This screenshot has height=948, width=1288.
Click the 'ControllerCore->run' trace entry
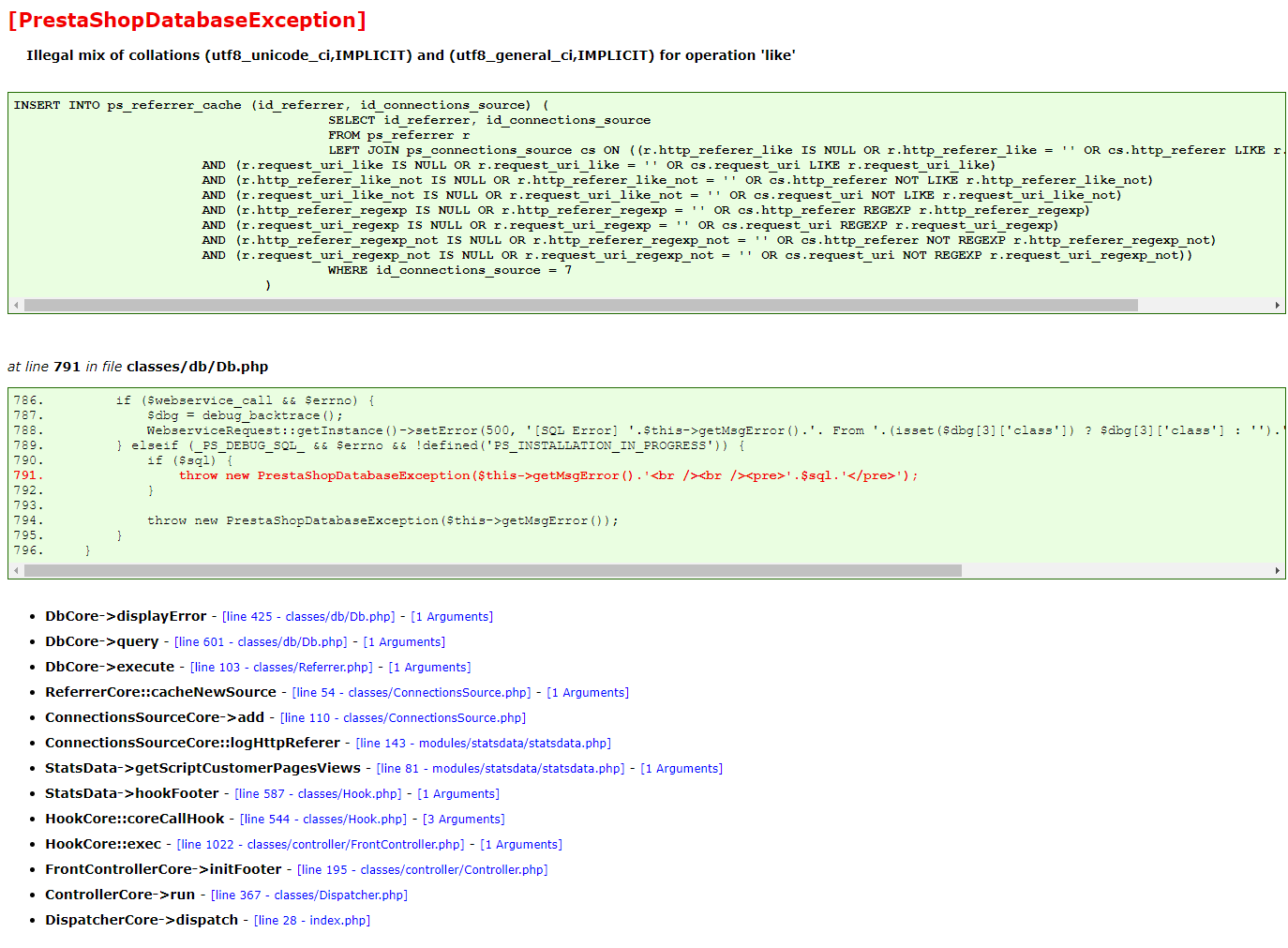120,895
